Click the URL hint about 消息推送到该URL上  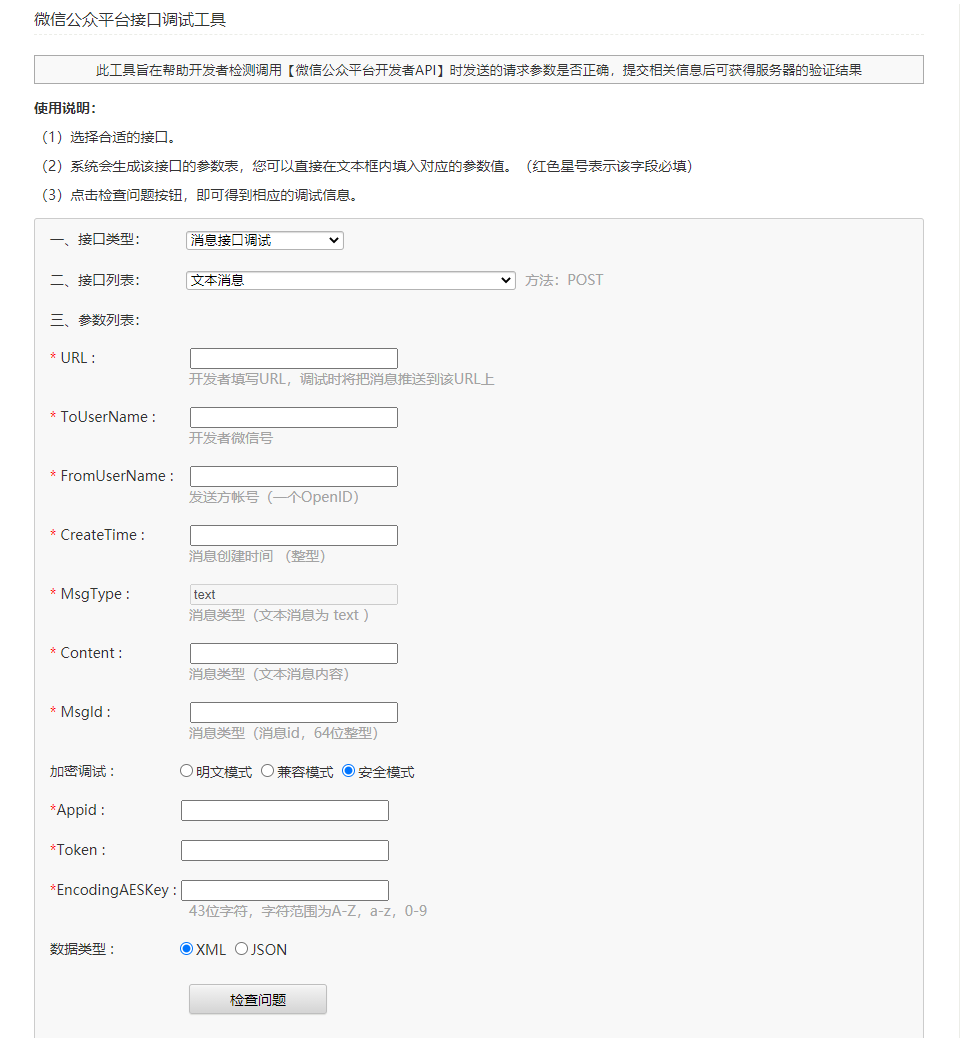coord(342,379)
